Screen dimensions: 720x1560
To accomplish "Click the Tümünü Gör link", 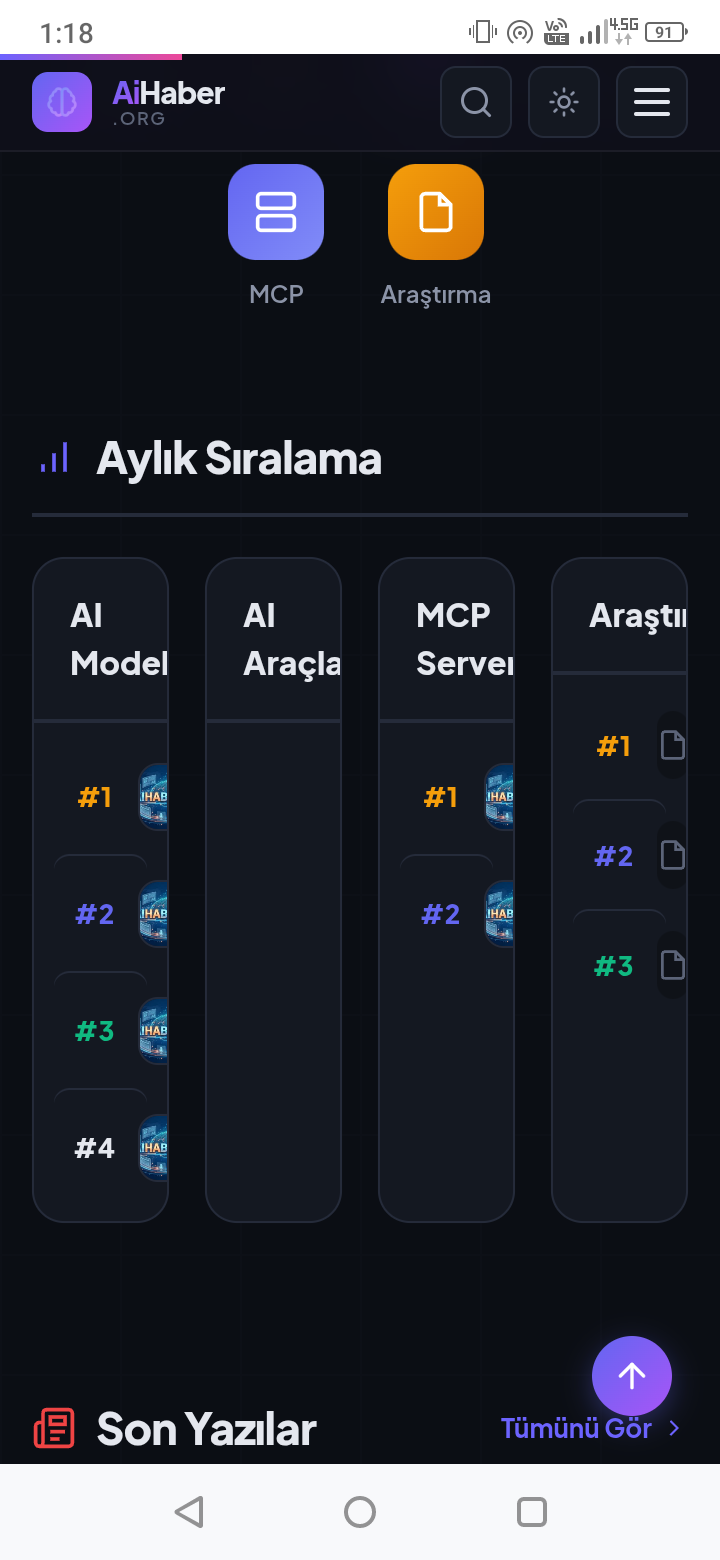I will pos(576,1428).
